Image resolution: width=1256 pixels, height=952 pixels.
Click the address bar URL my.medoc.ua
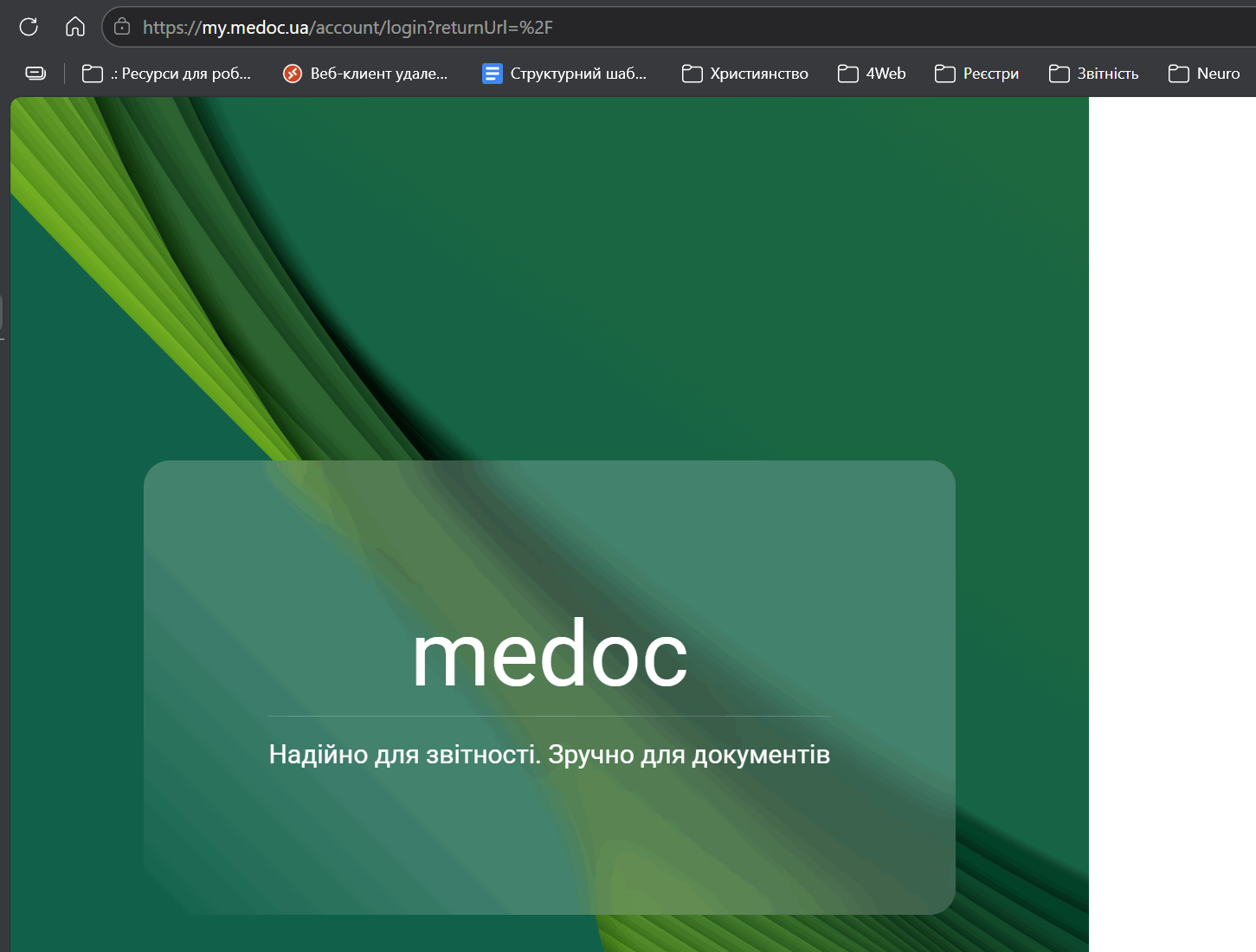click(x=347, y=28)
